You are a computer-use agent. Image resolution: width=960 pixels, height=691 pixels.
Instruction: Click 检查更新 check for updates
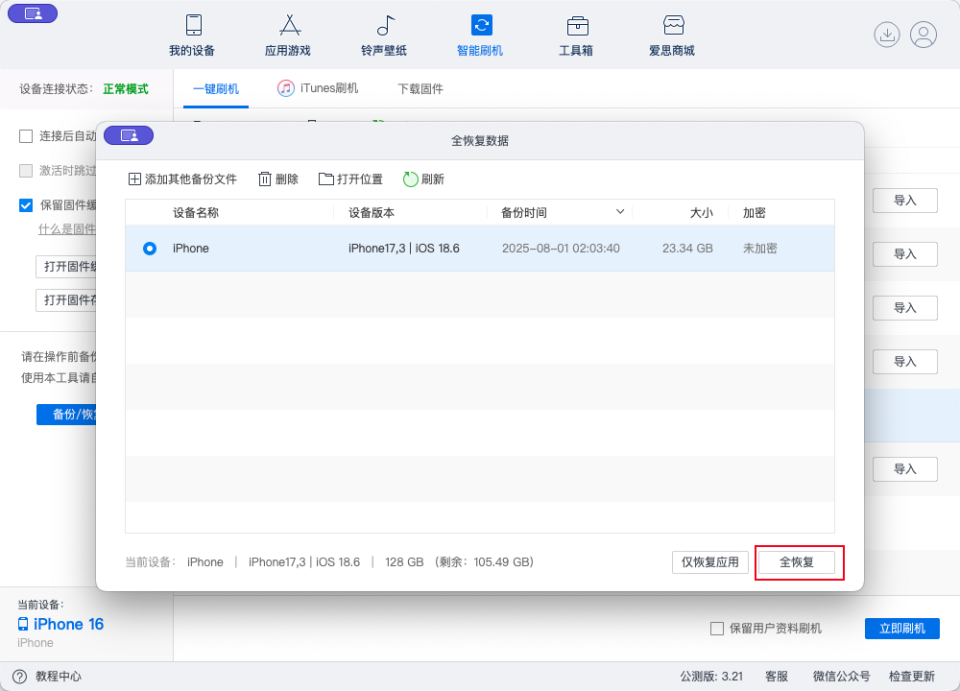pyautogui.click(x=912, y=676)
